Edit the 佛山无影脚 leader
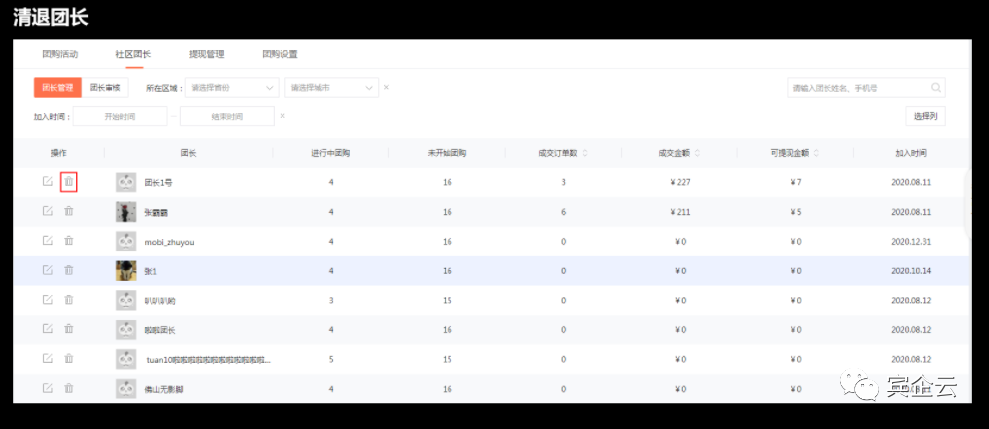989x429 pixels. 47,388
